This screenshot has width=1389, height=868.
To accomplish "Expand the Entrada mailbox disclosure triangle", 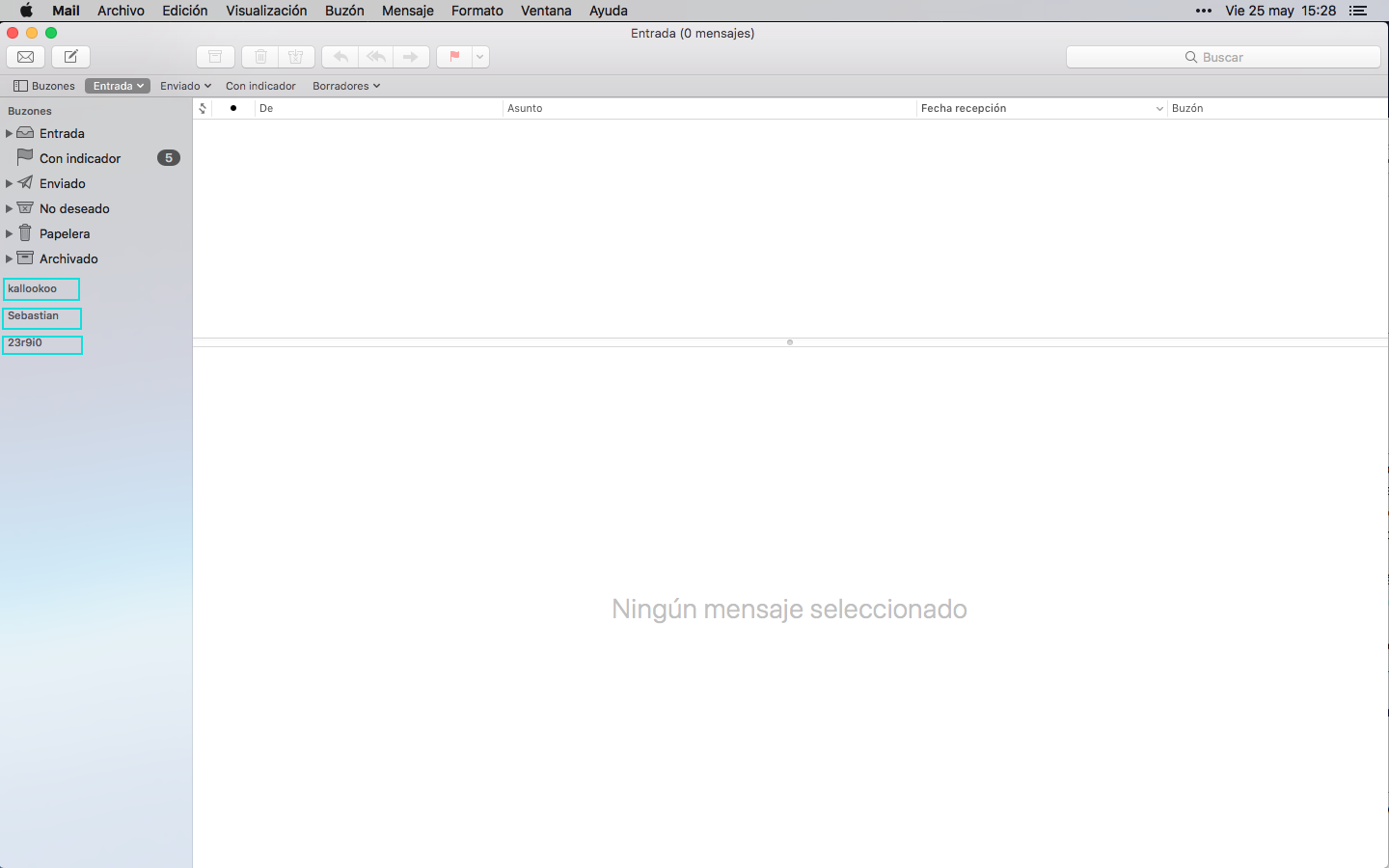I will tap(9, 133).
